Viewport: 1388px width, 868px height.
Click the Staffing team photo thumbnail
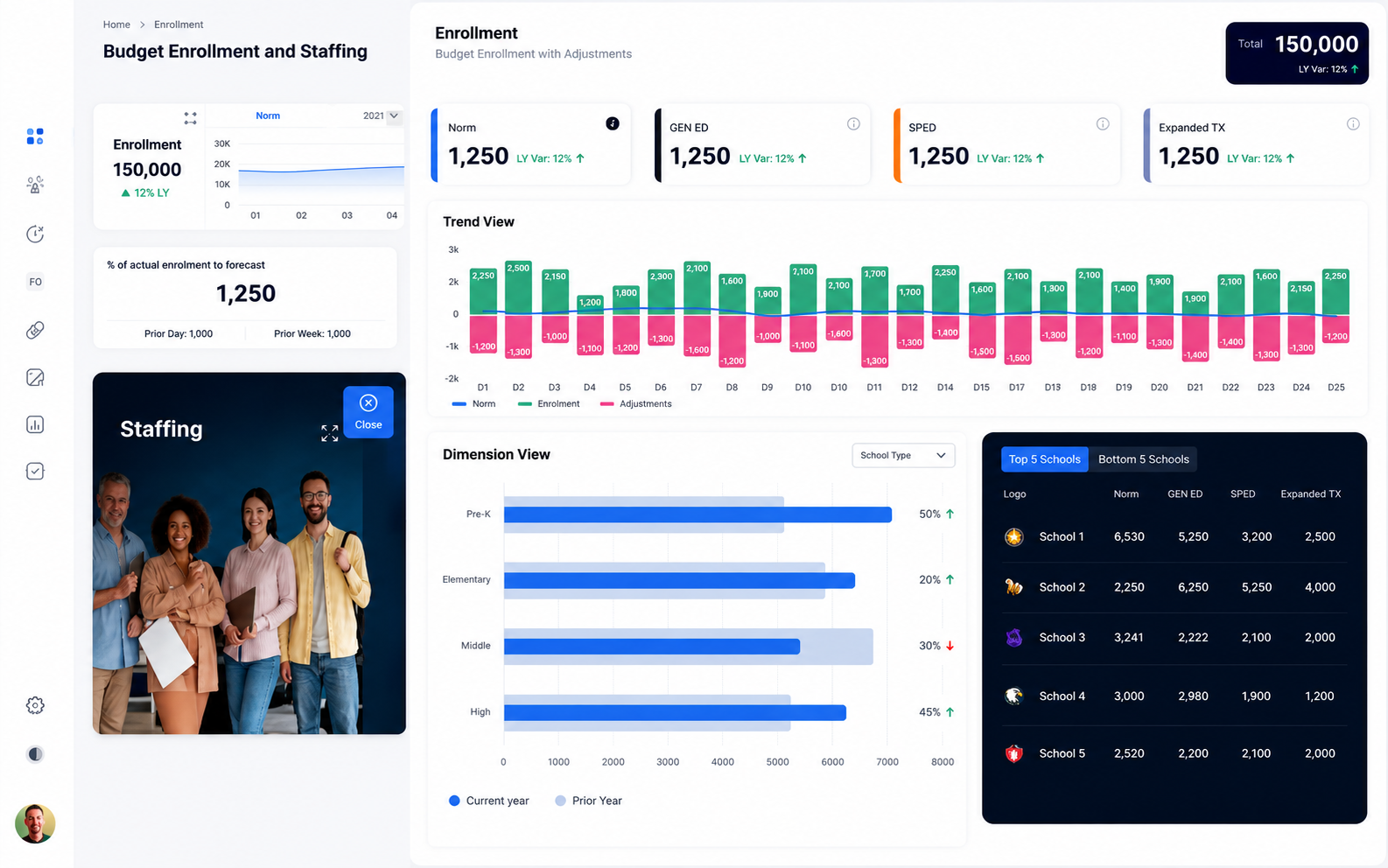click(249, 553)
